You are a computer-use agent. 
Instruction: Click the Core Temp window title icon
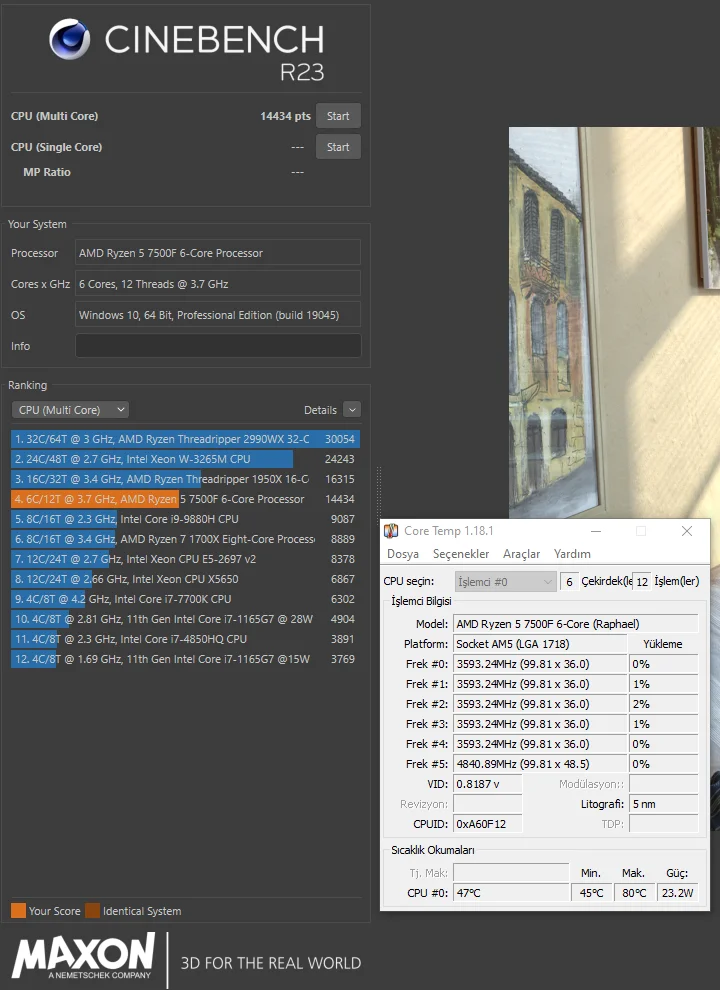391,531
